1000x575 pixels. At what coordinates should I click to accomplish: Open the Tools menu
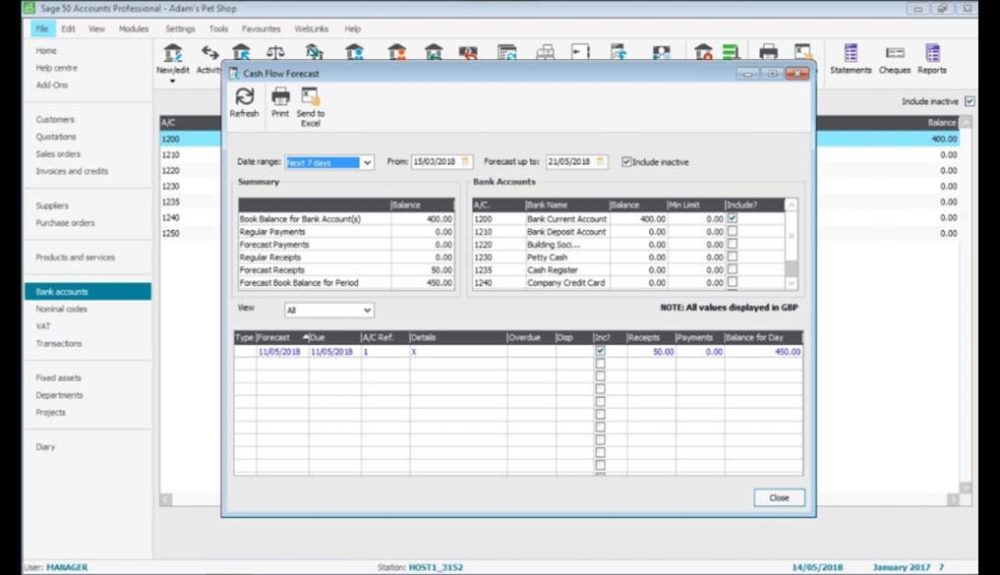pos(218,29)
